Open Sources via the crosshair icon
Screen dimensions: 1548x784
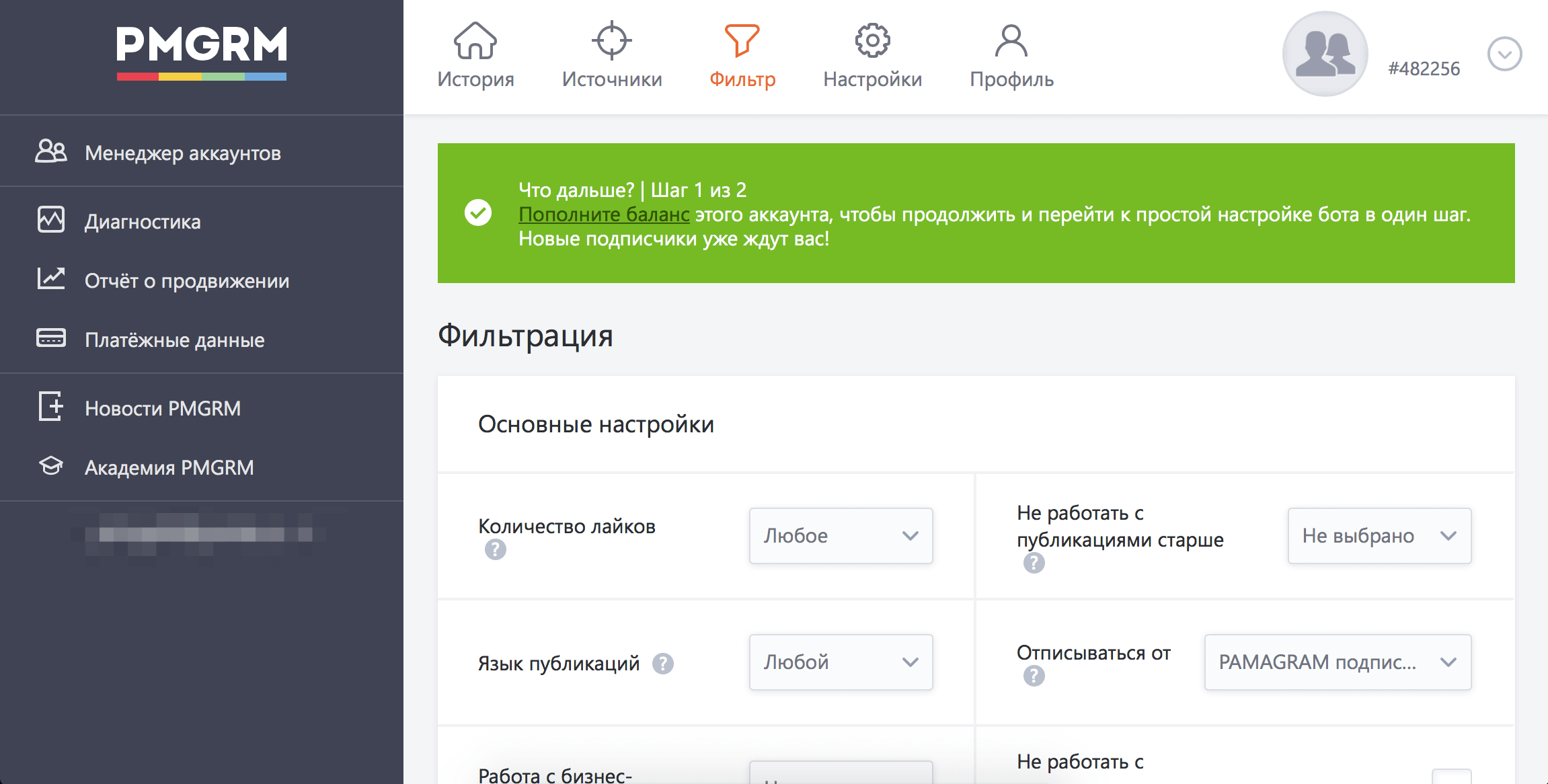click(611, 40)
